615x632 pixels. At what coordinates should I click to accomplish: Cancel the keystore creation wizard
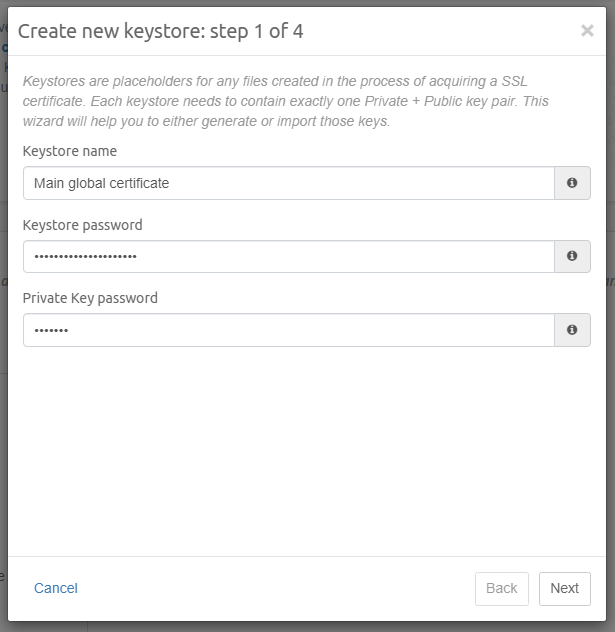pyautogui.click(x=56, y=588)
